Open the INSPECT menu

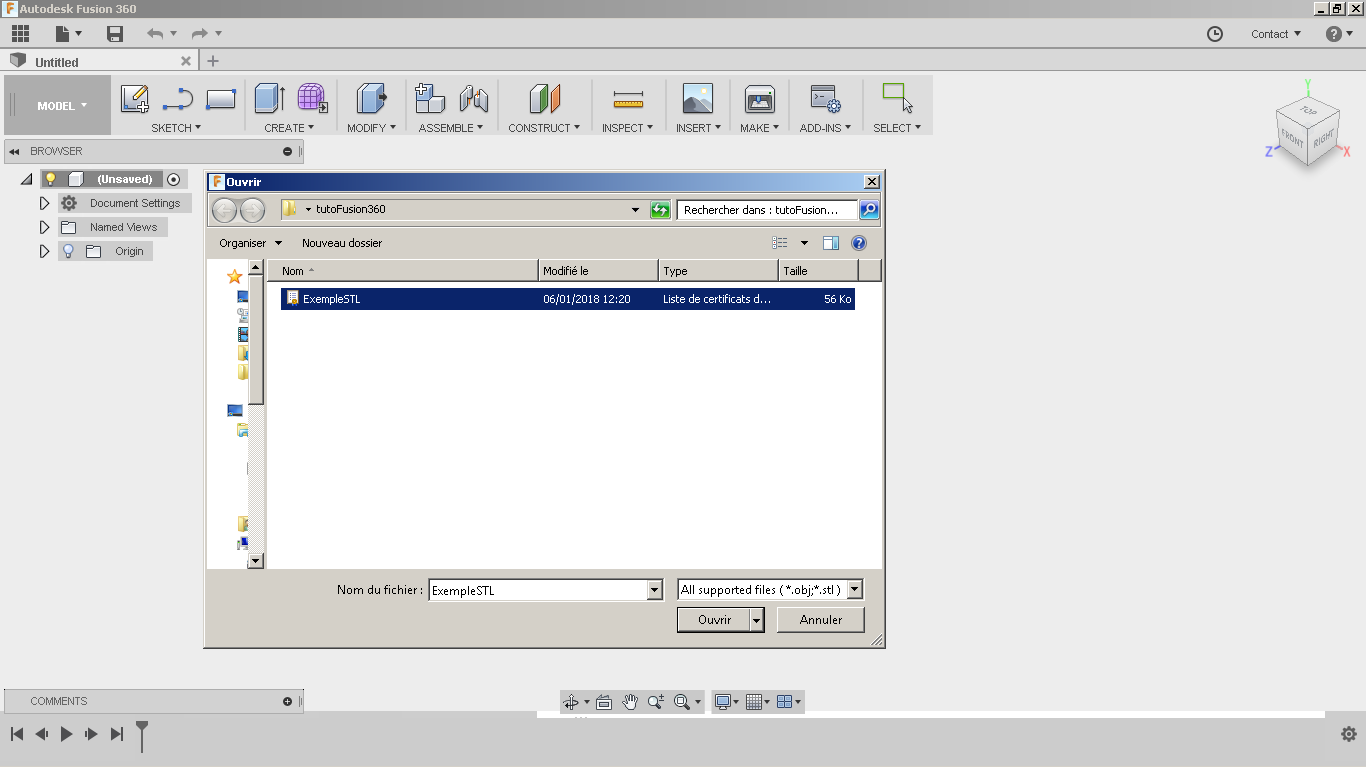tap(627, 128)
